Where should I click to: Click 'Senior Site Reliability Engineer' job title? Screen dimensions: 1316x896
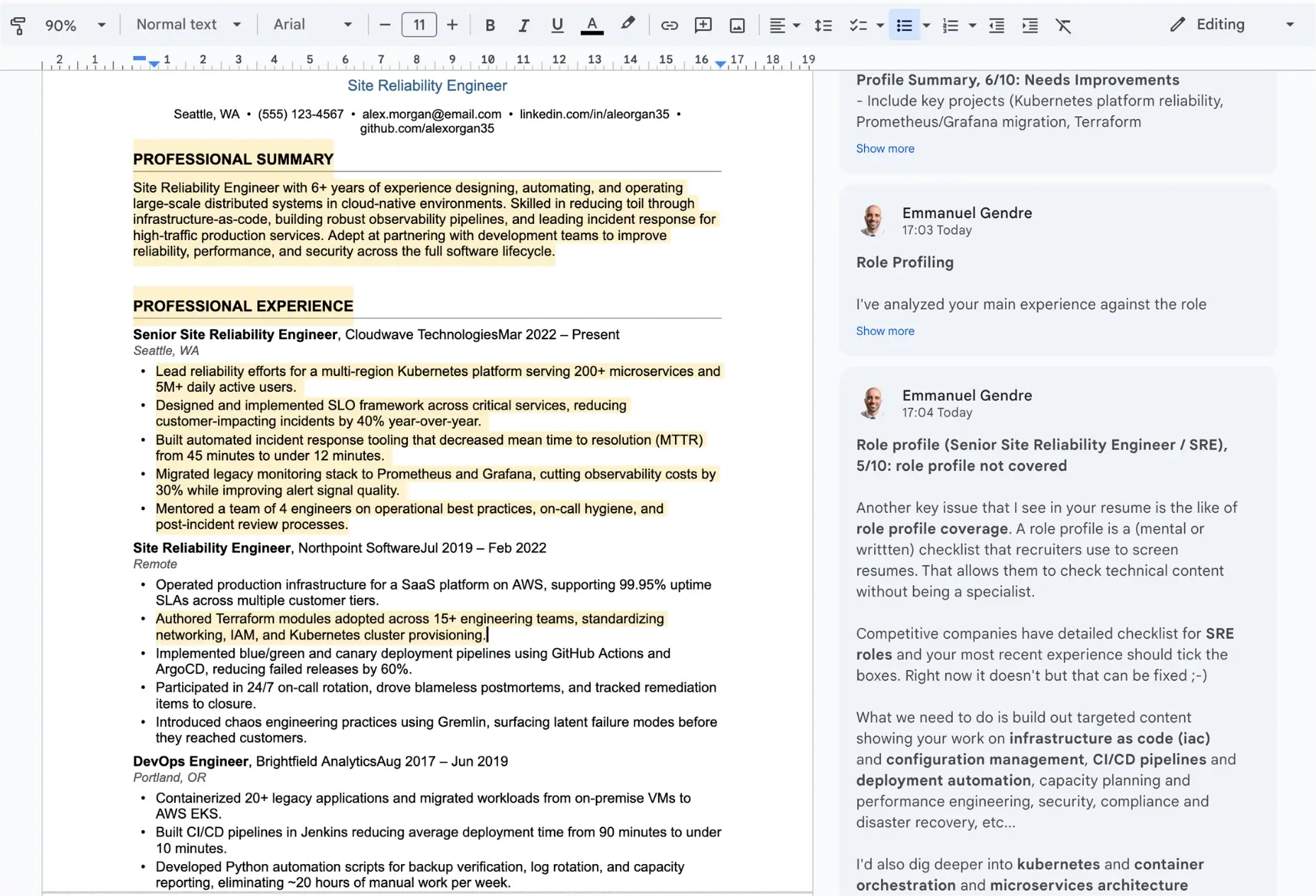[x=235, y=334]
